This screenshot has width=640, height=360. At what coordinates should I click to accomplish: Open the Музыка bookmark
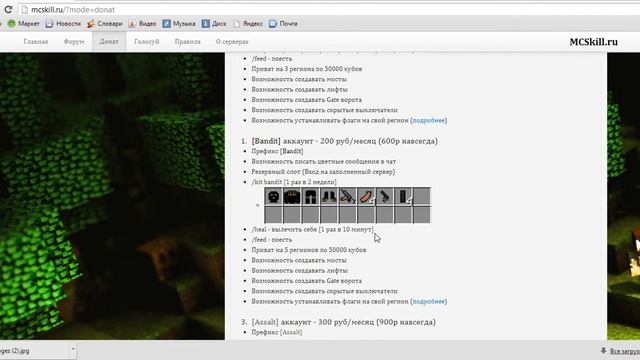(179, 24)
